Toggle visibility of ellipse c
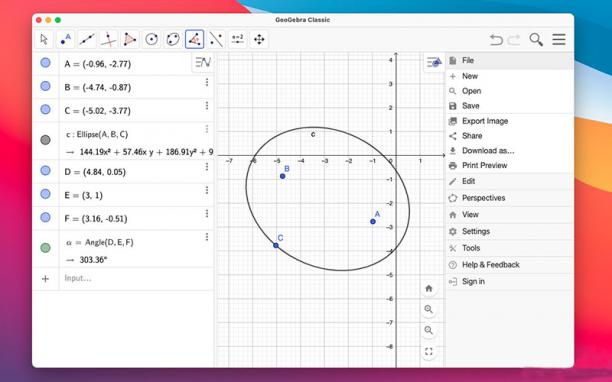The width and height of the screenshot is (612, 382). (45, 140)
